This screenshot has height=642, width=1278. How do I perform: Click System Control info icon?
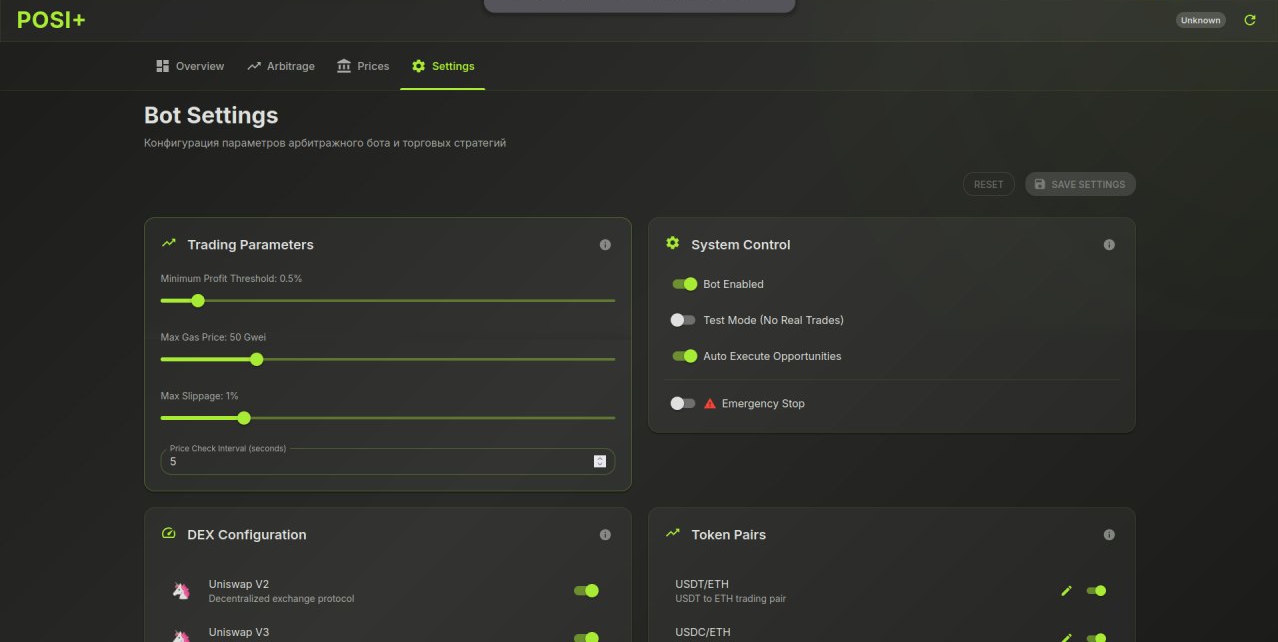(x=1109, y=245)
